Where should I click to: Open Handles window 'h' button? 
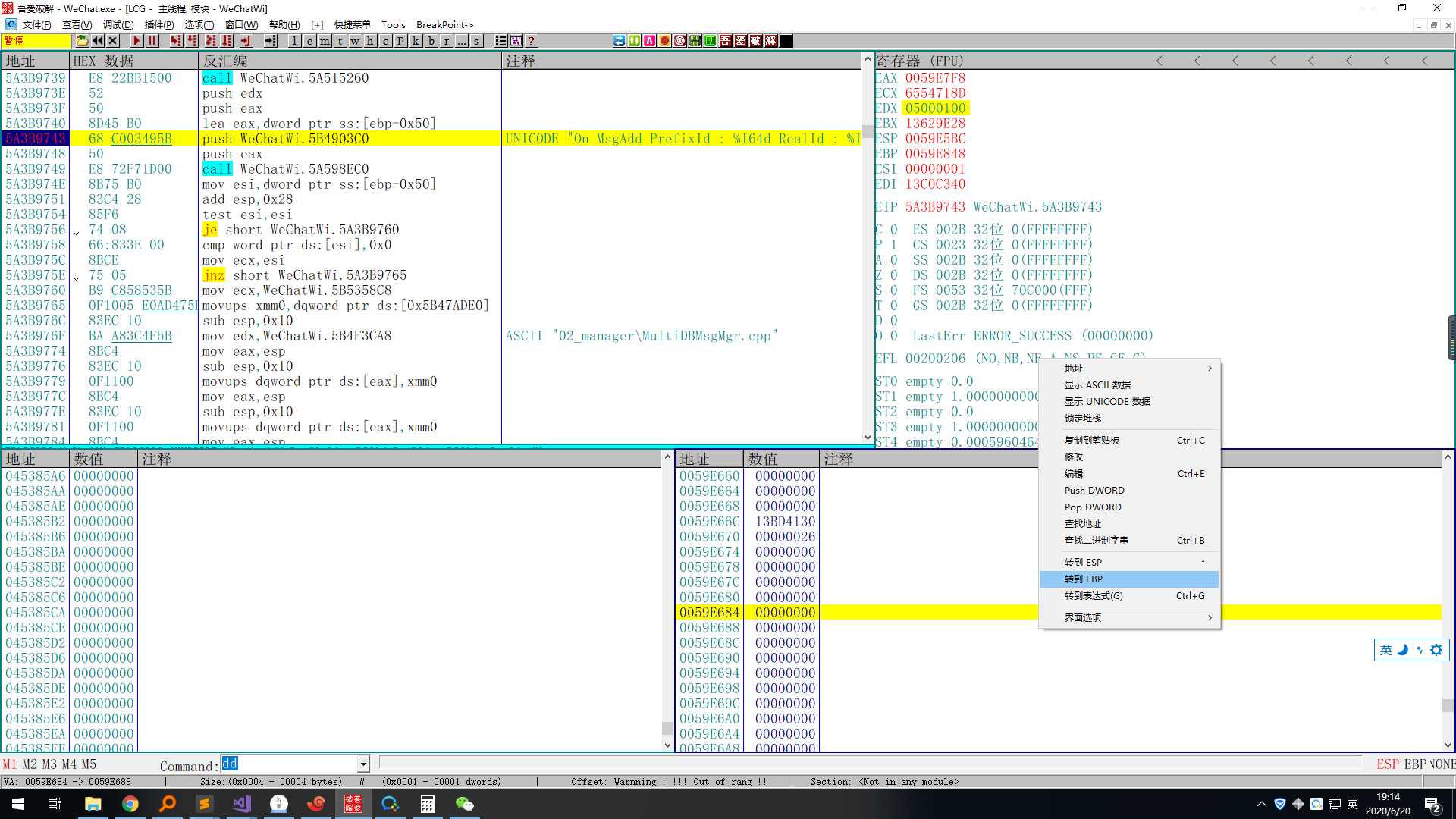(370, 41)
